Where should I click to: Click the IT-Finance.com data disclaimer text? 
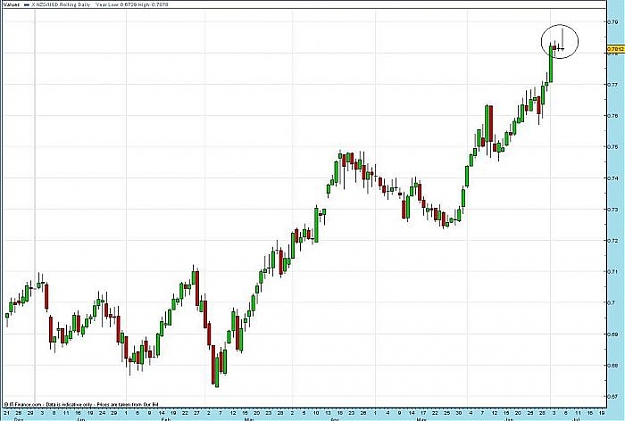(x=82, y=404)
